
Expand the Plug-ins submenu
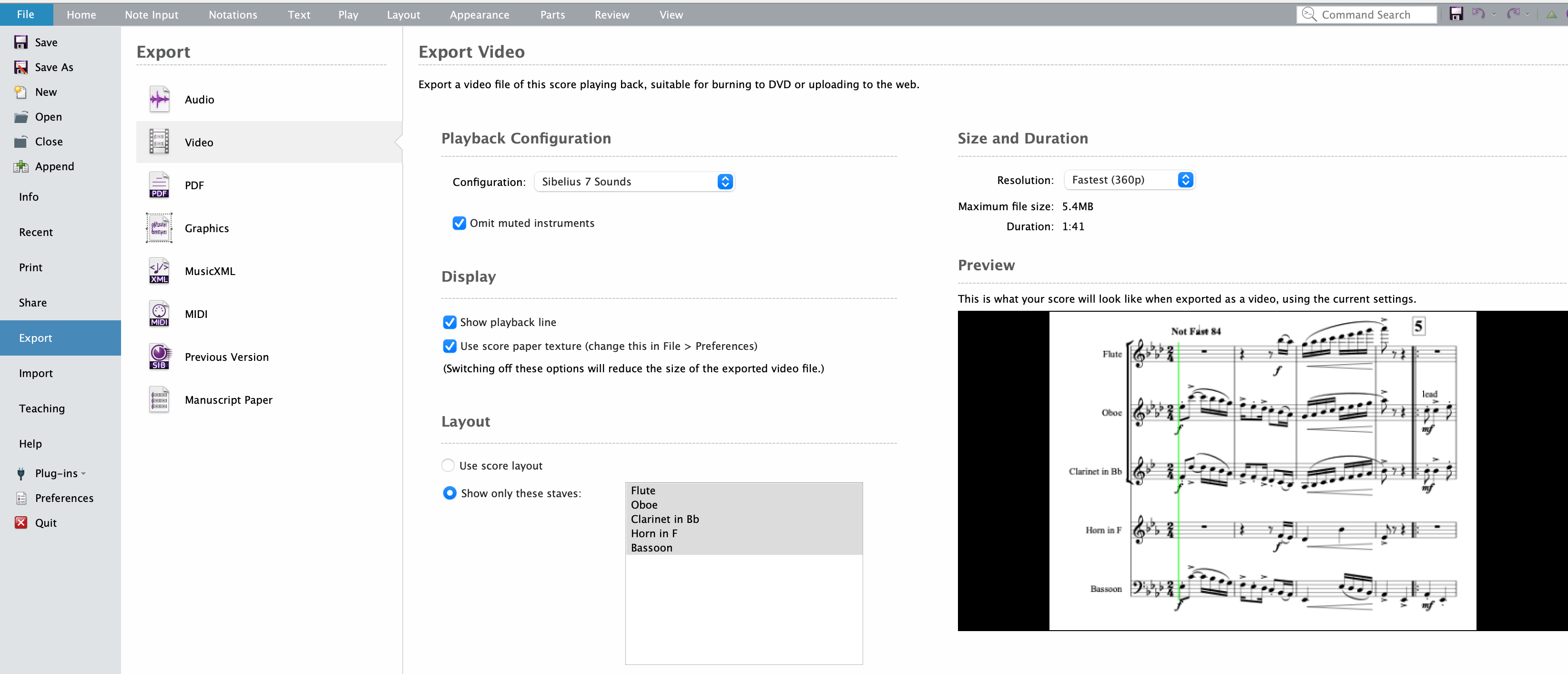(x=56, y=473)
